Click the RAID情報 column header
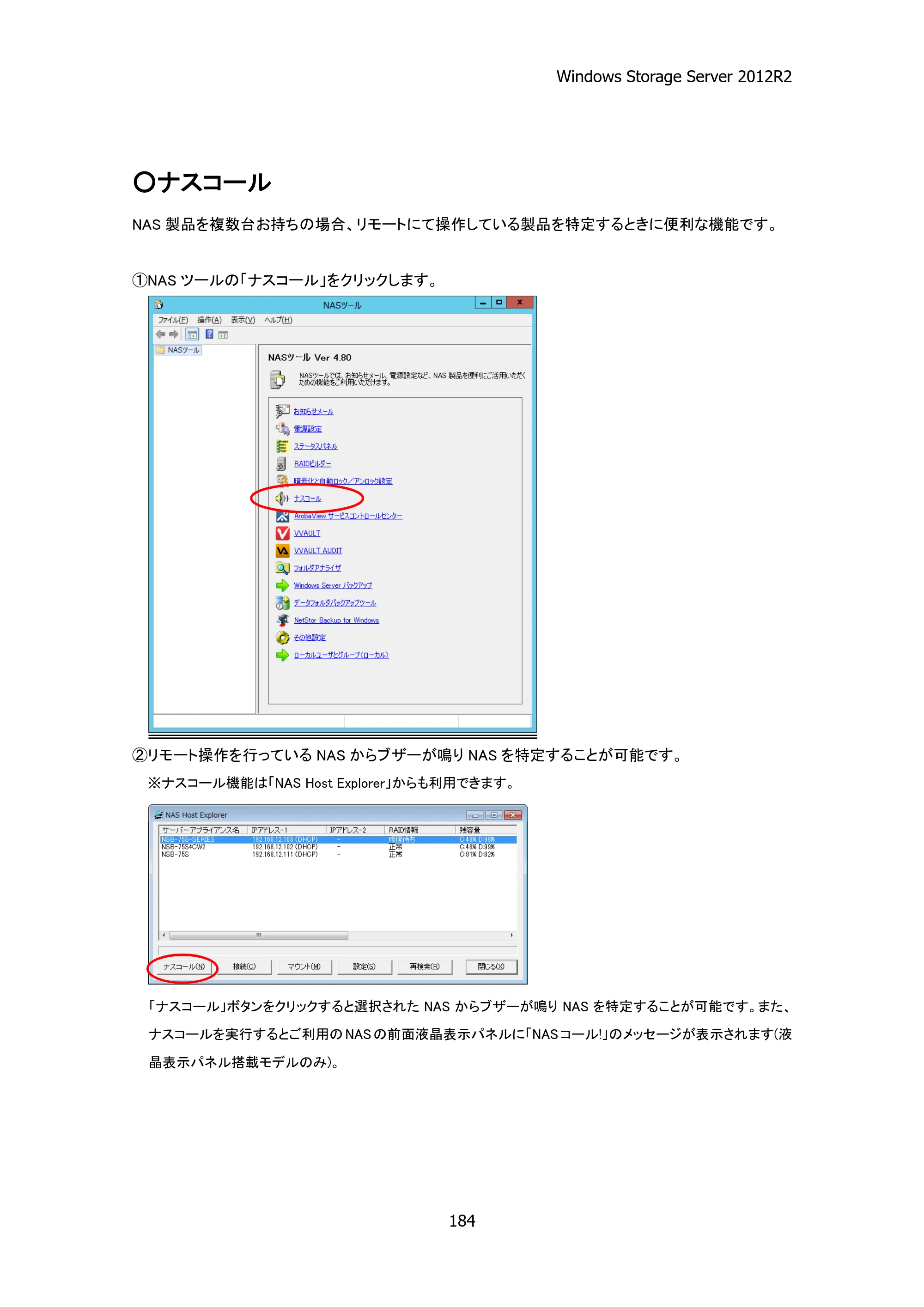The height and width of the screenshot is (1307, 924). (420, 830)
